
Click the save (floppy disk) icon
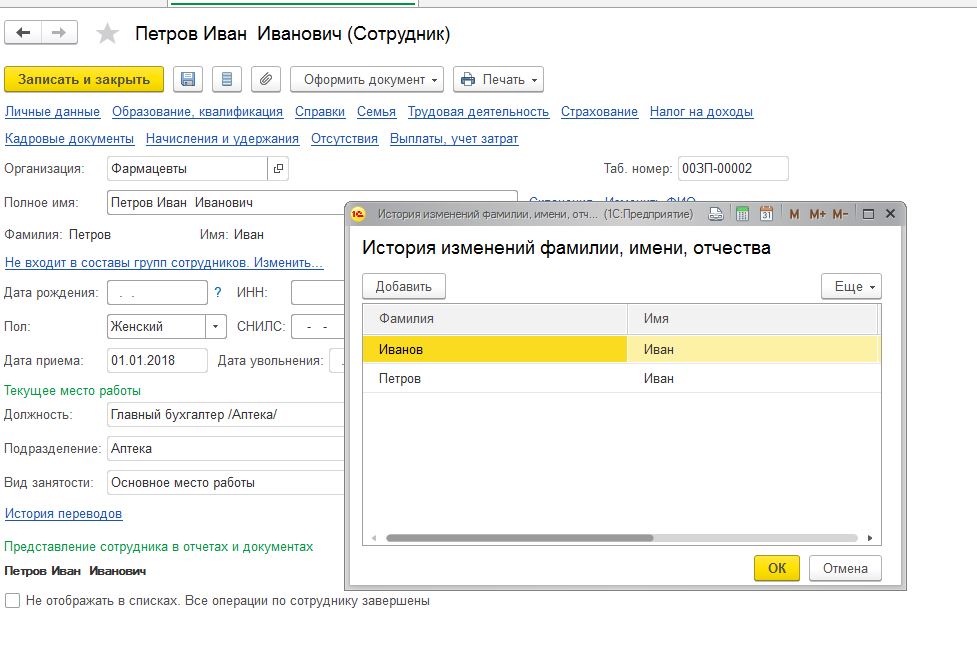188,79
